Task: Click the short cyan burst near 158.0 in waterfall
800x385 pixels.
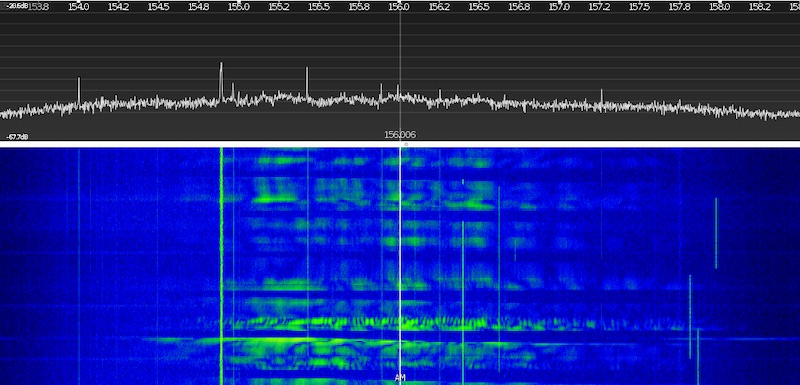Action: (x=716, y=233)
